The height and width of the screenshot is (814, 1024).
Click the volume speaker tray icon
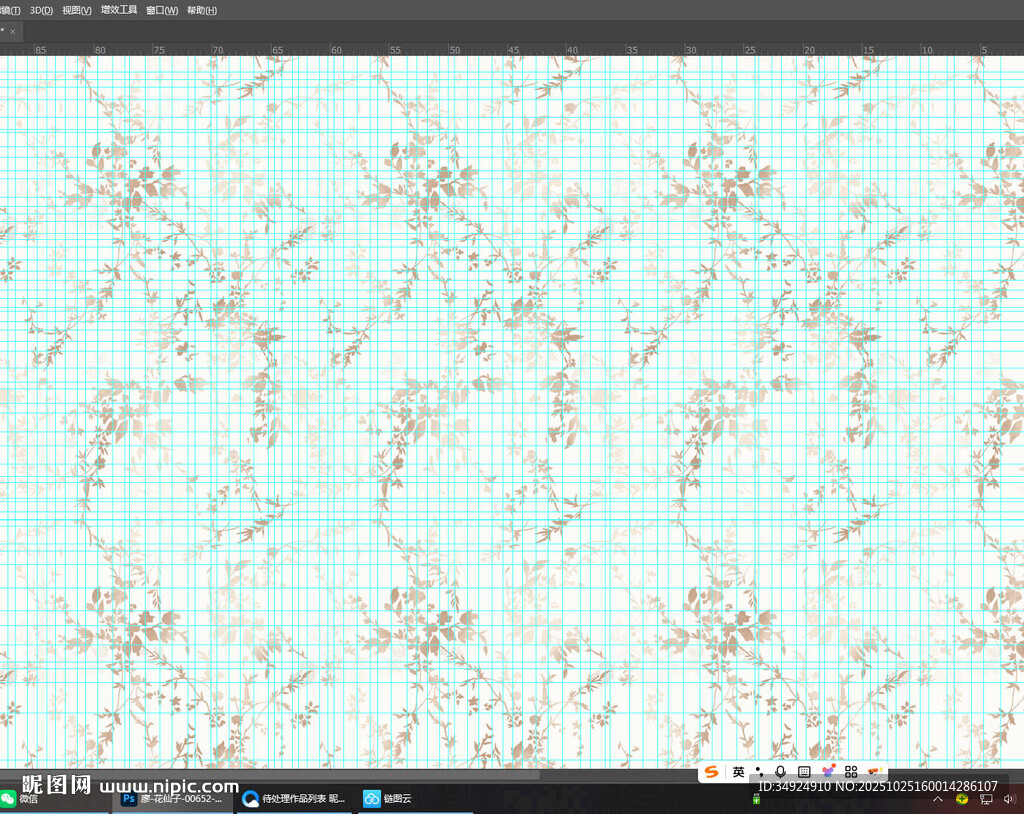click(1009, 800)
